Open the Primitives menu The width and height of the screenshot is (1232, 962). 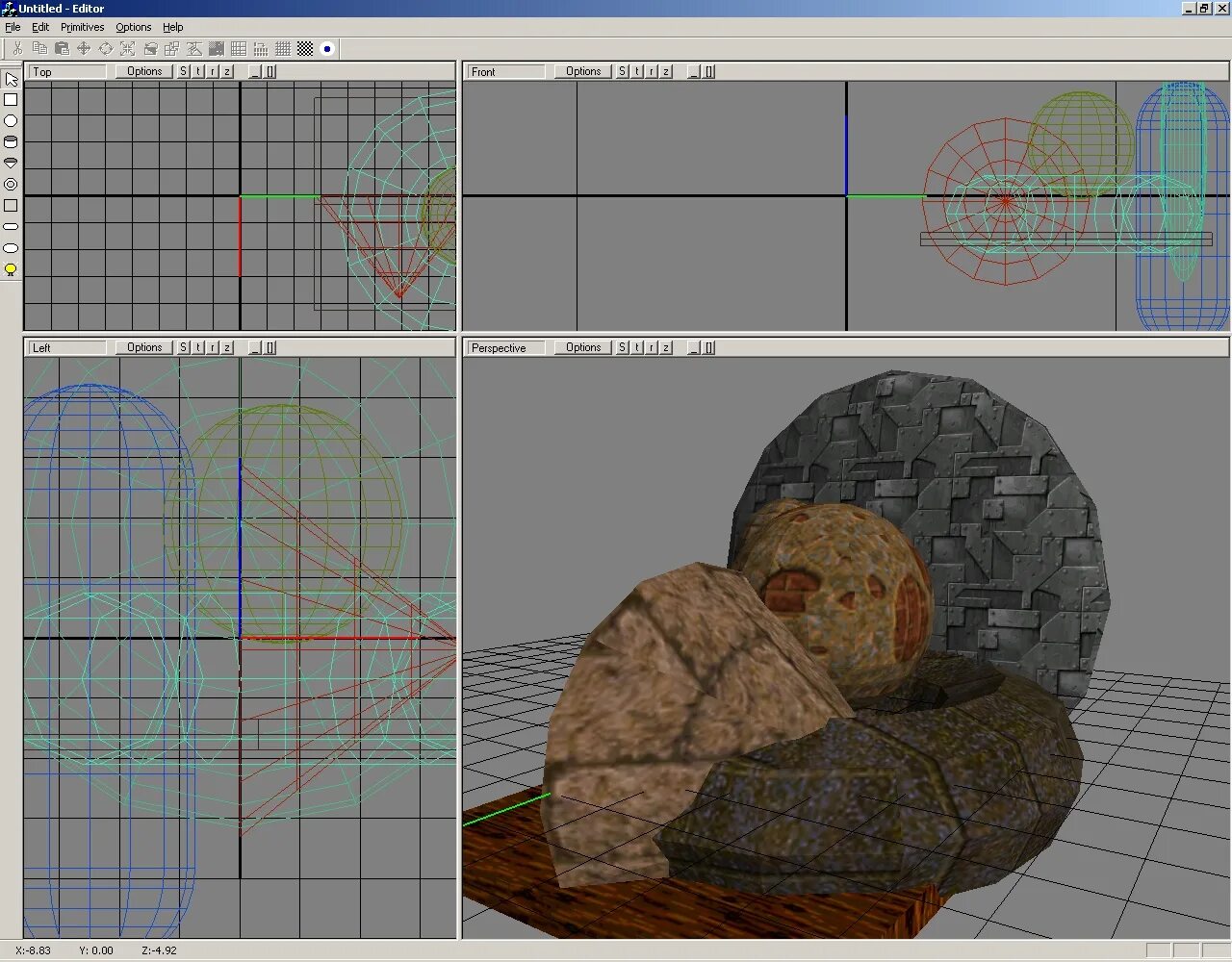click(x=81, y=27)
